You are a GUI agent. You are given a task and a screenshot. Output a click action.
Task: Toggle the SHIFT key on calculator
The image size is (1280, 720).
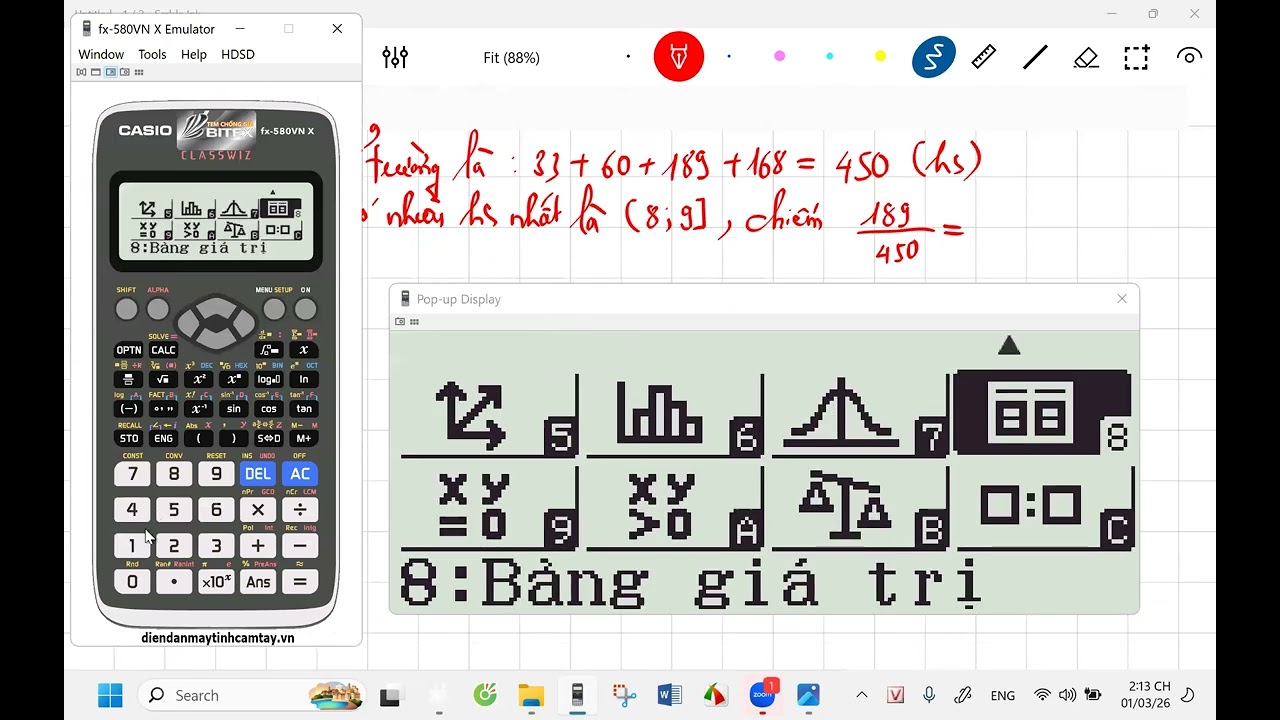[126, 309]
